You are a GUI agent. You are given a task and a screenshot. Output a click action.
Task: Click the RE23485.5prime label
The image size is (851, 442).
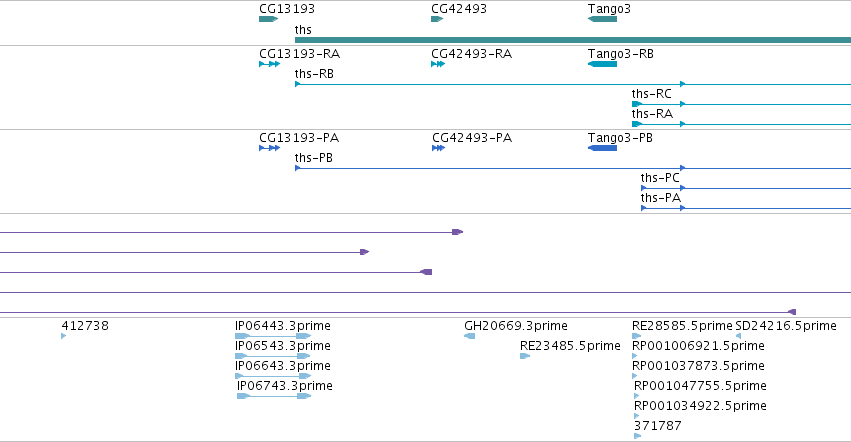(570, 346)
